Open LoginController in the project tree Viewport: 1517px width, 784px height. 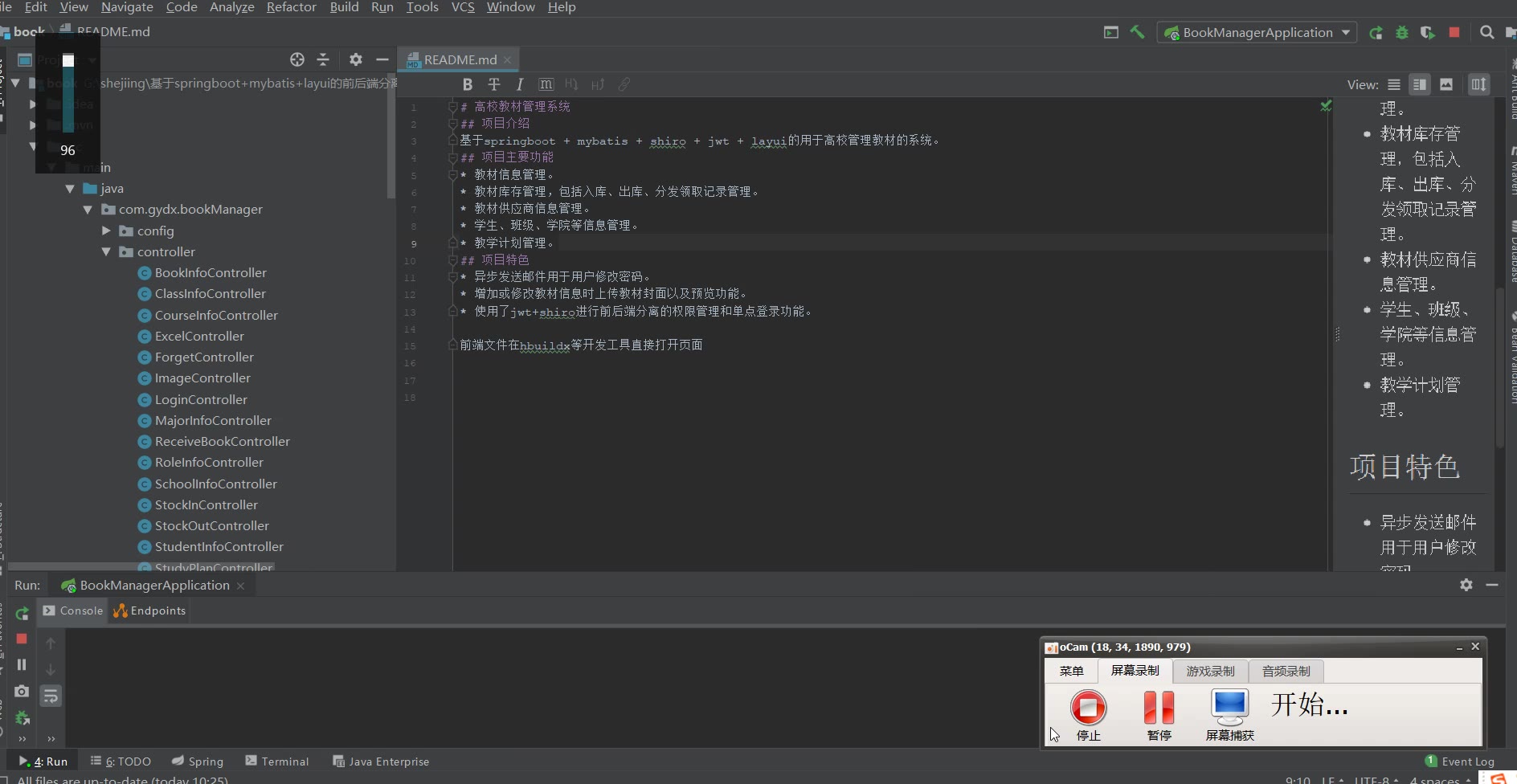tap(201, 399)
